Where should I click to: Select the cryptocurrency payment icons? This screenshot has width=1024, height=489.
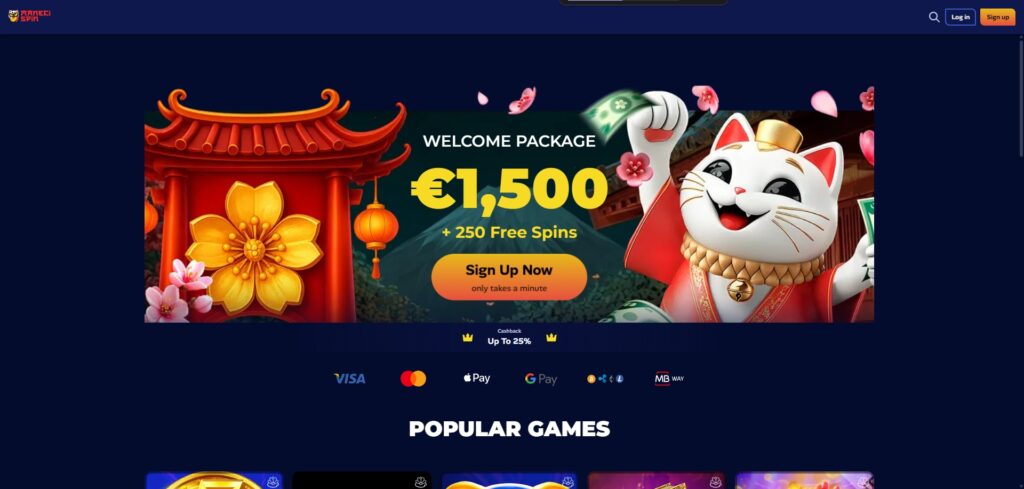tap(605, 379)
